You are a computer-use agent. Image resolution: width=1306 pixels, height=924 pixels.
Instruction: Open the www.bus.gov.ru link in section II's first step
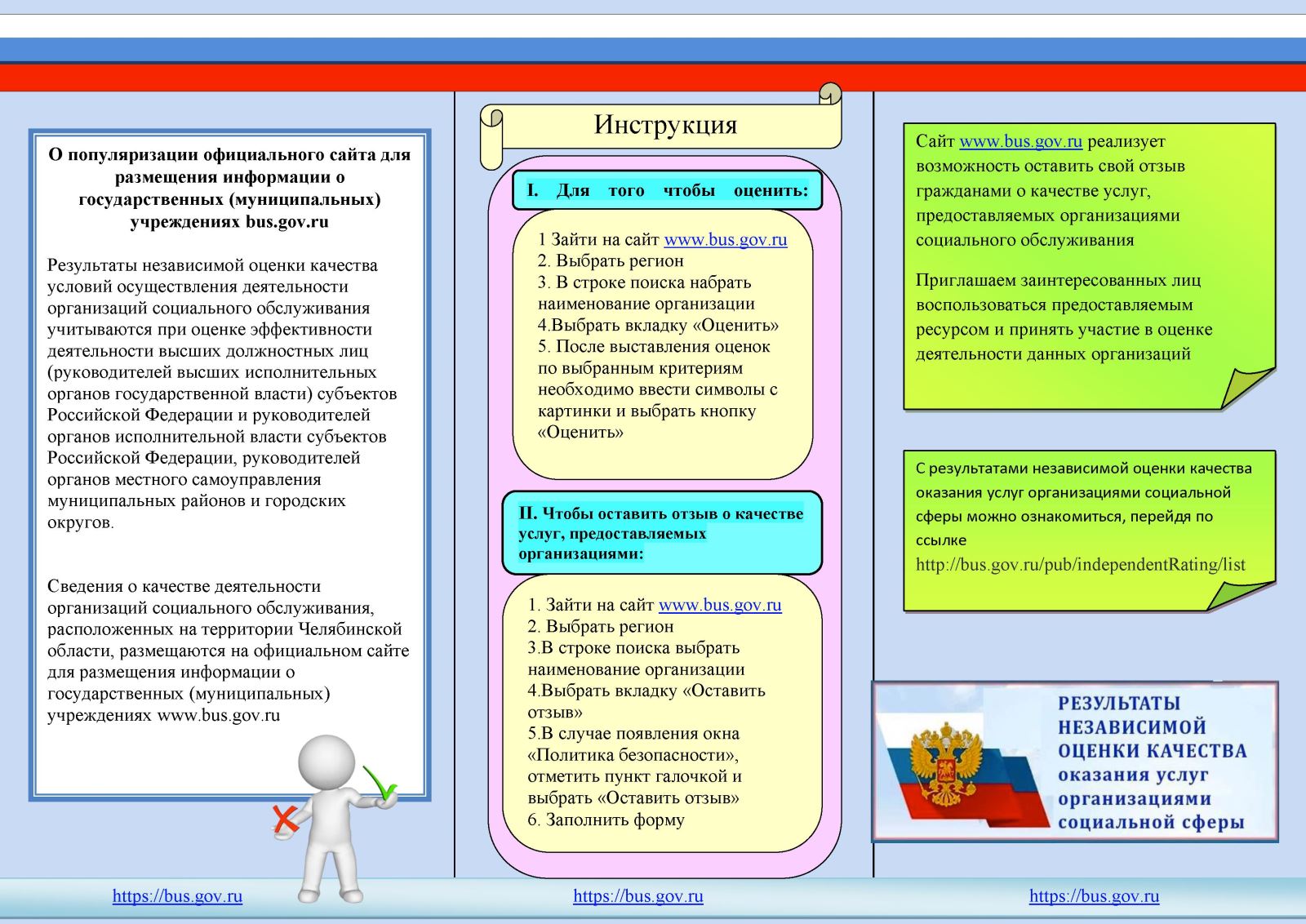719,606
